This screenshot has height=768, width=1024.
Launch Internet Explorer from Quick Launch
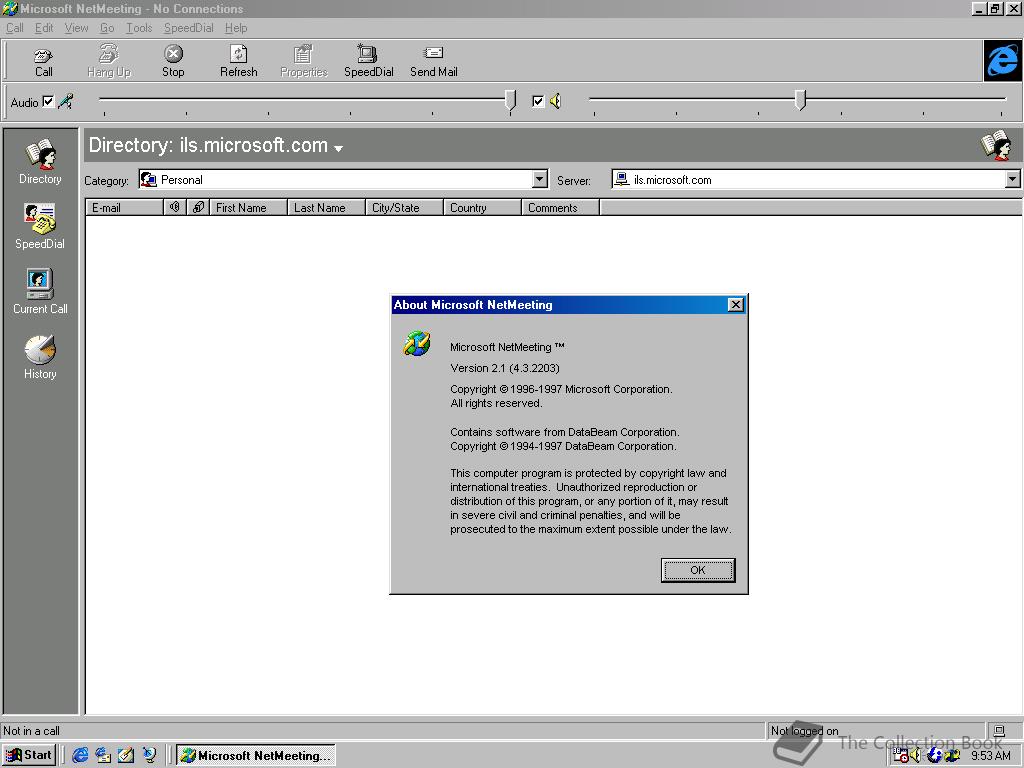tap(80, 755)
